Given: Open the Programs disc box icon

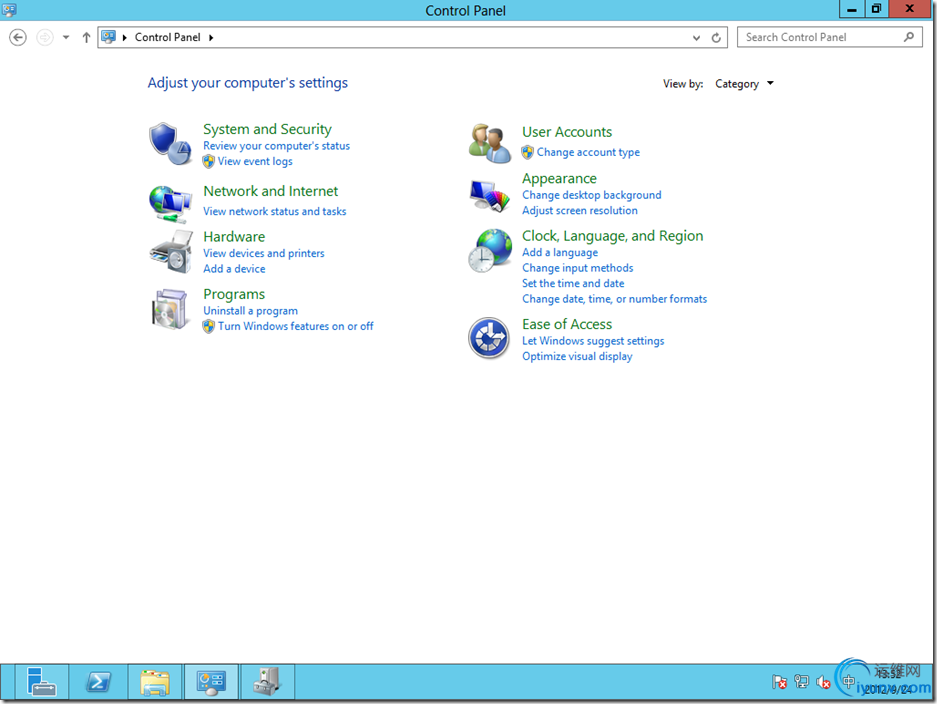Looking at the screenshot, I should [x=170, y=309].
